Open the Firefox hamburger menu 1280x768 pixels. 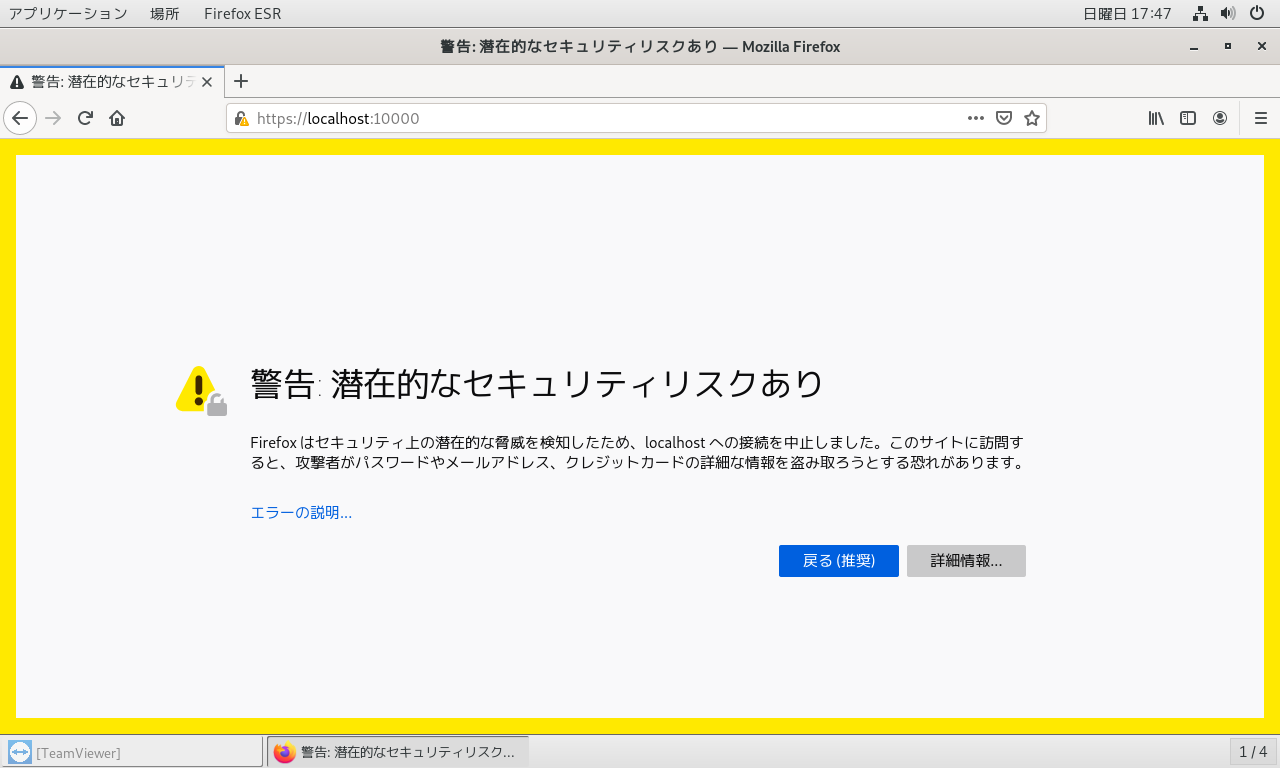(1260, 118)
